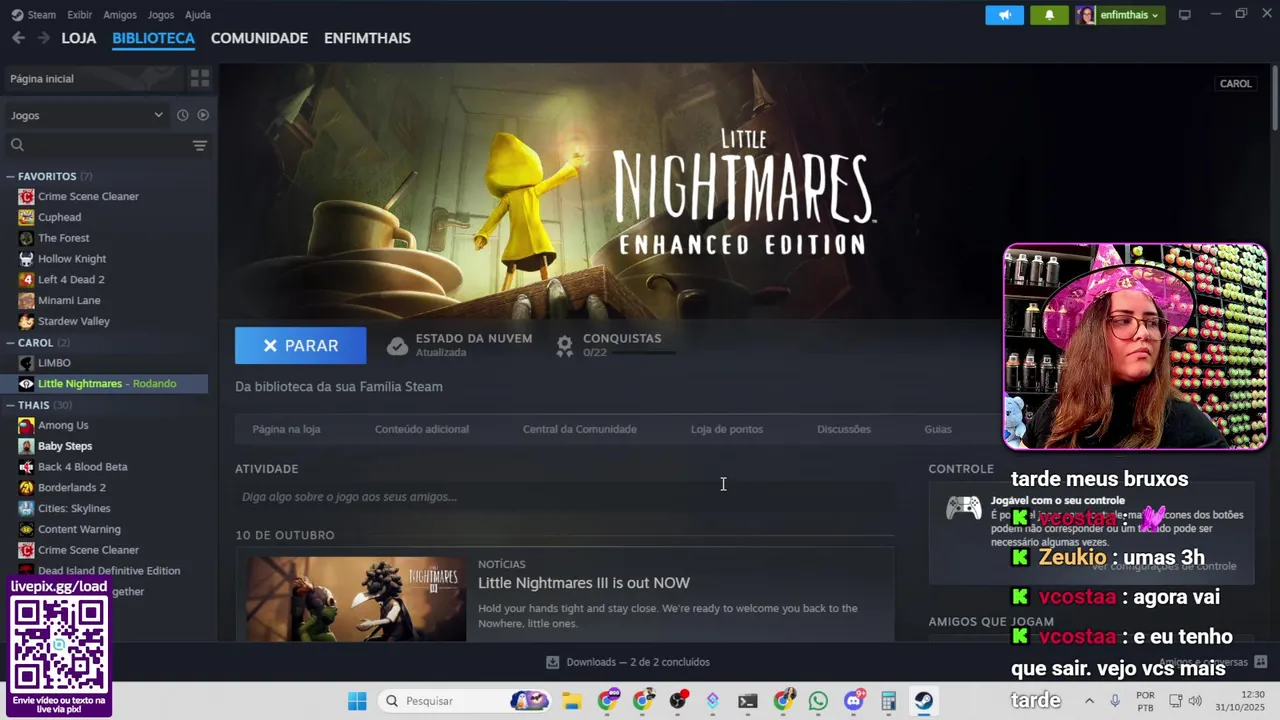
Task: Show hidden system tray icons chevron
Action: click(x=1089, y=701)
